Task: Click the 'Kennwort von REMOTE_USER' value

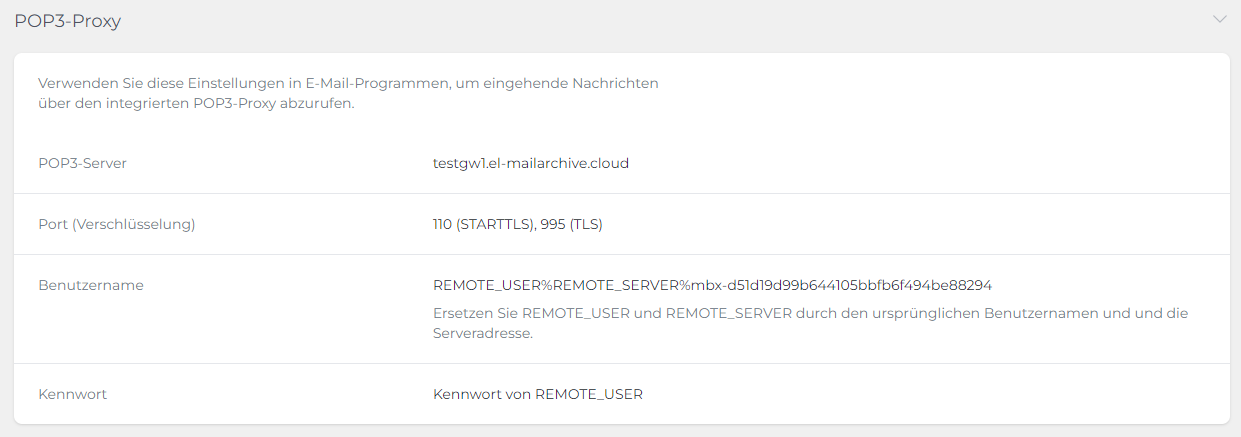Action: [x=537, y=394]
